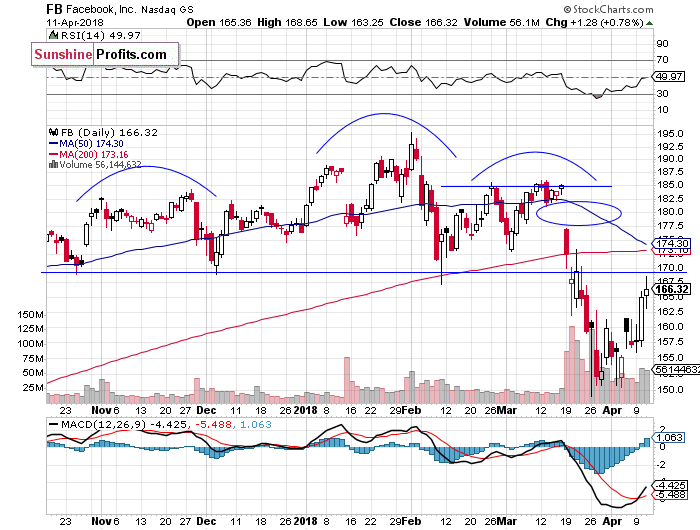Click the Close 166.32 value
This screenshot has width=700, height=530.
point(423,22)
